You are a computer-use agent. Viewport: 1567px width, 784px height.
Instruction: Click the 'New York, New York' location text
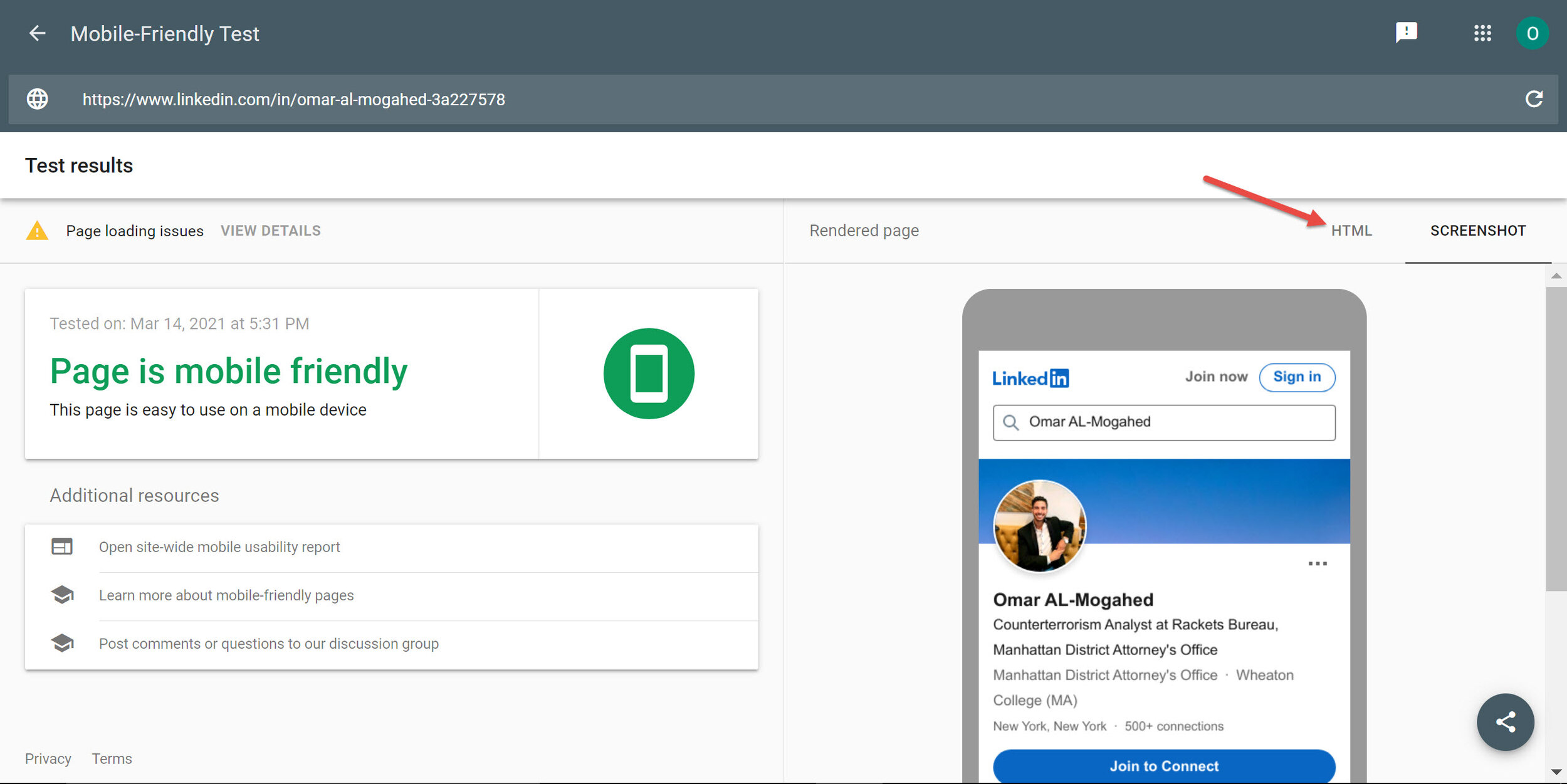[1050, 726]
